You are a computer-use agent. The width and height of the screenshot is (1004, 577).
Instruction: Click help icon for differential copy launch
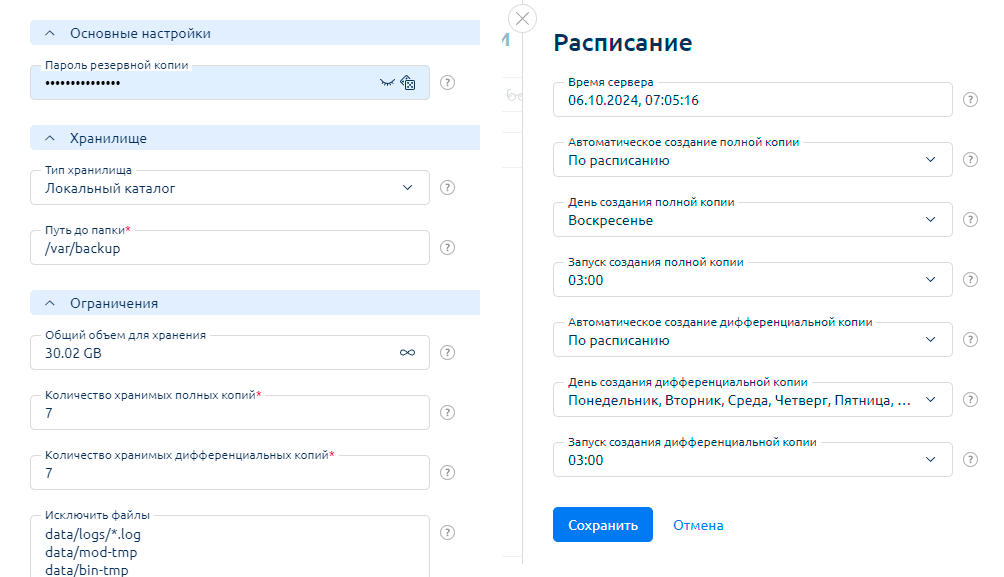click(x=970, y=460)
